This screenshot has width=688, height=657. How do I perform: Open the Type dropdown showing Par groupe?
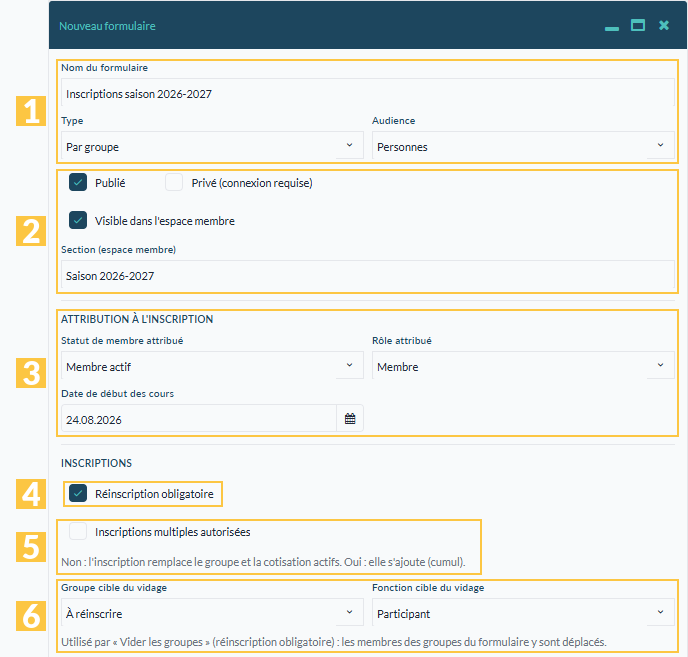click(212, 146)
